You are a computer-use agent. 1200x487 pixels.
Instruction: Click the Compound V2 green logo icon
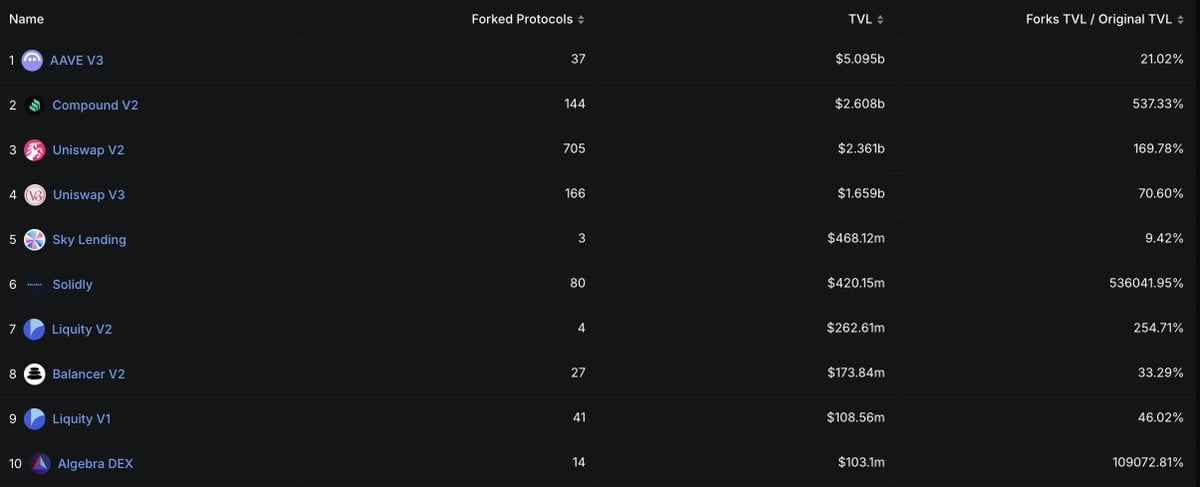[x=35, y=105]
